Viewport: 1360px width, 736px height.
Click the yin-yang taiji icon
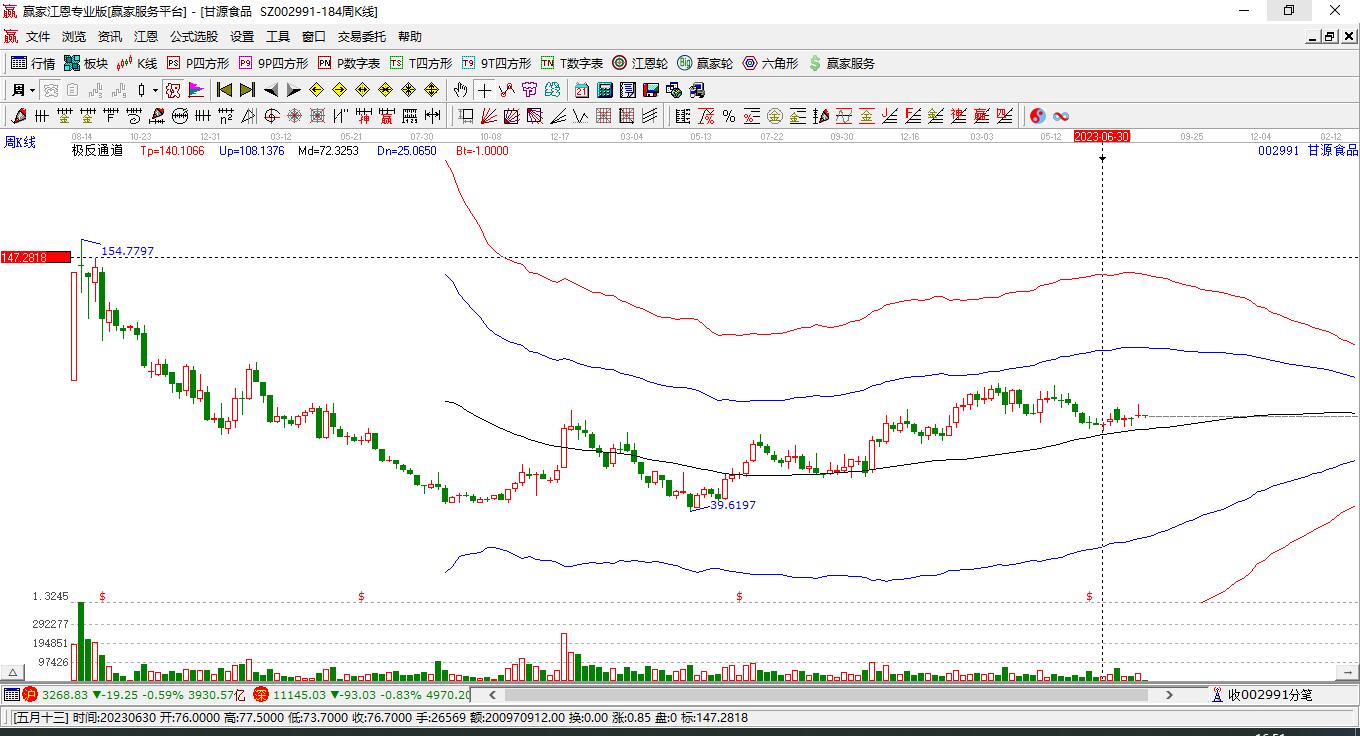click(1038, 116)
